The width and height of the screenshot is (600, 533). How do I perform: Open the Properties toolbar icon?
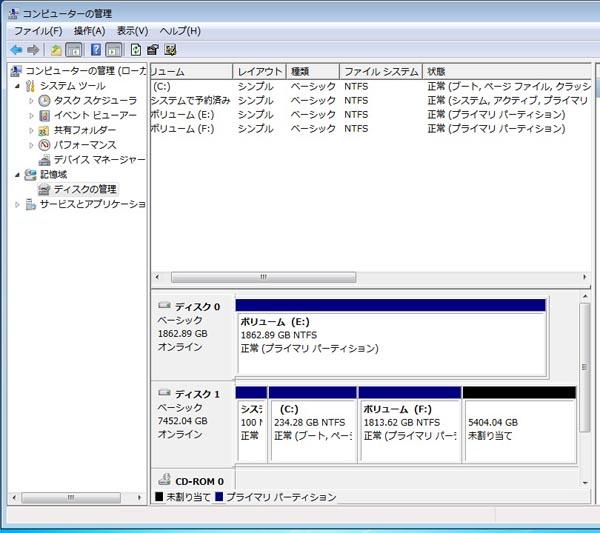point(152,50)
